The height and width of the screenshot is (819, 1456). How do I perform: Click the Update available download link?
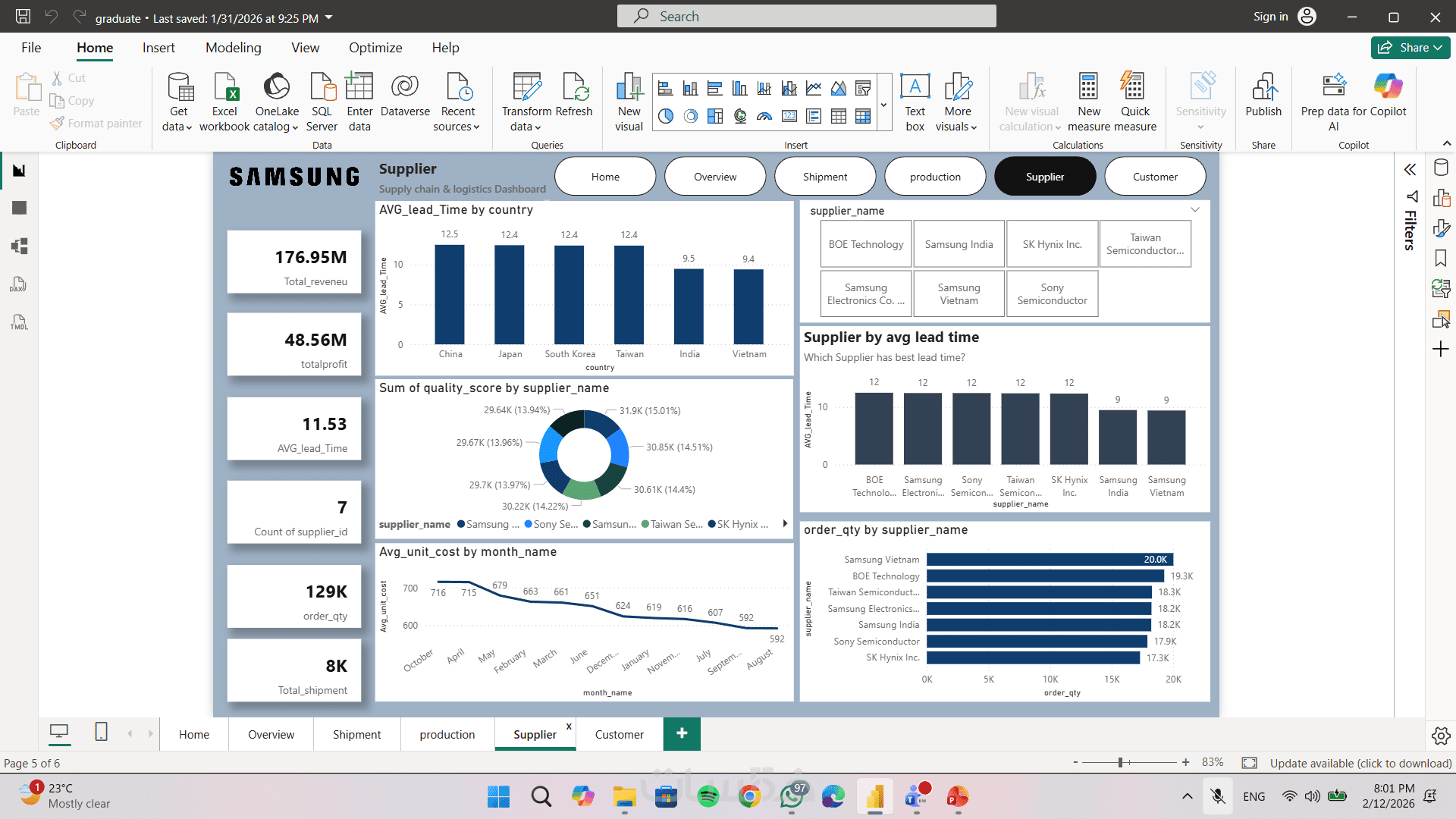click(1360, 763)
